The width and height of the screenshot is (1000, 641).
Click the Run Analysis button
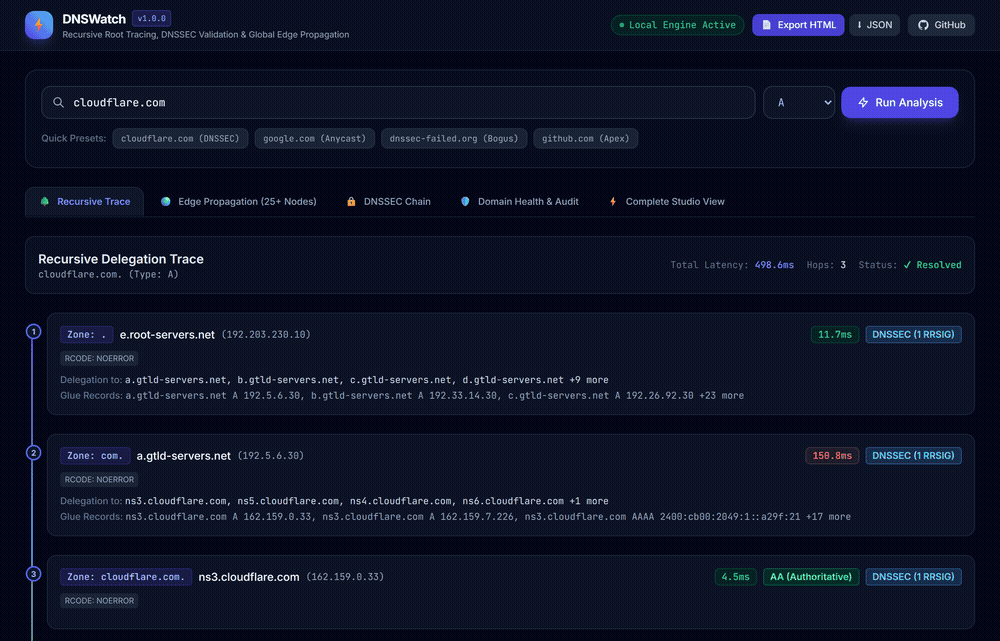(x=900, y=103)
